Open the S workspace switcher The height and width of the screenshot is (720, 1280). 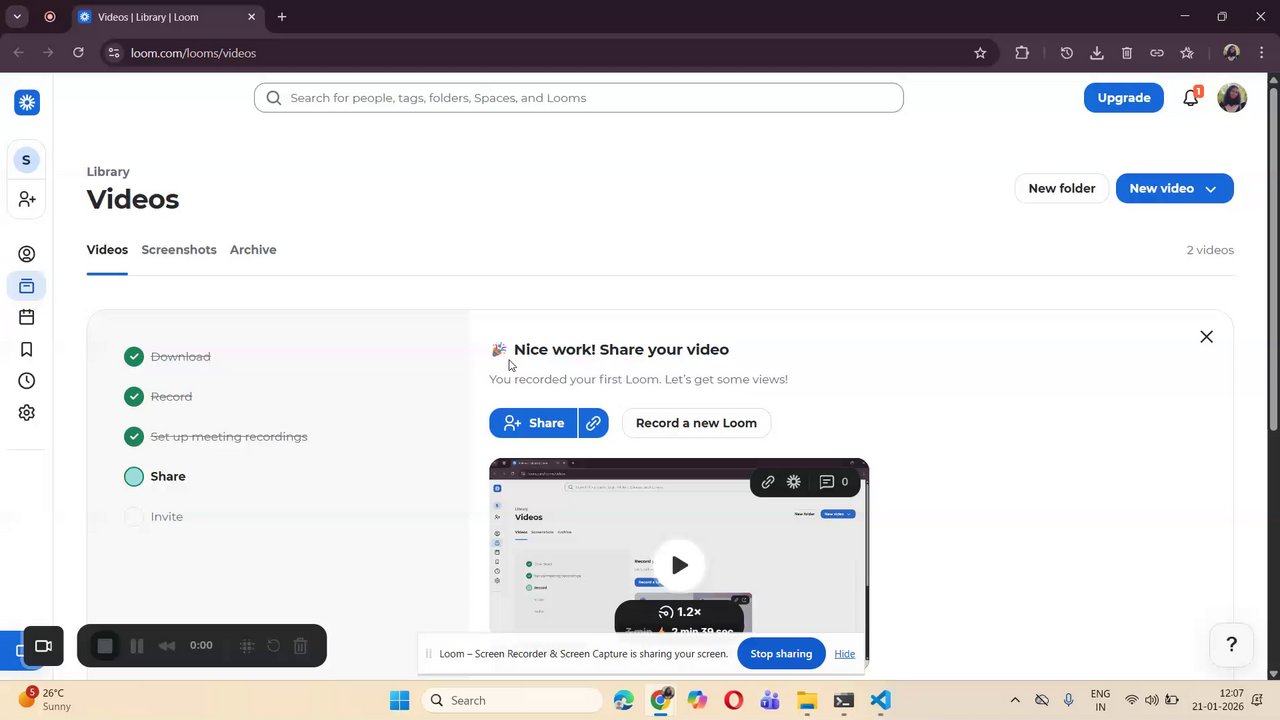[x=26, y=160]
